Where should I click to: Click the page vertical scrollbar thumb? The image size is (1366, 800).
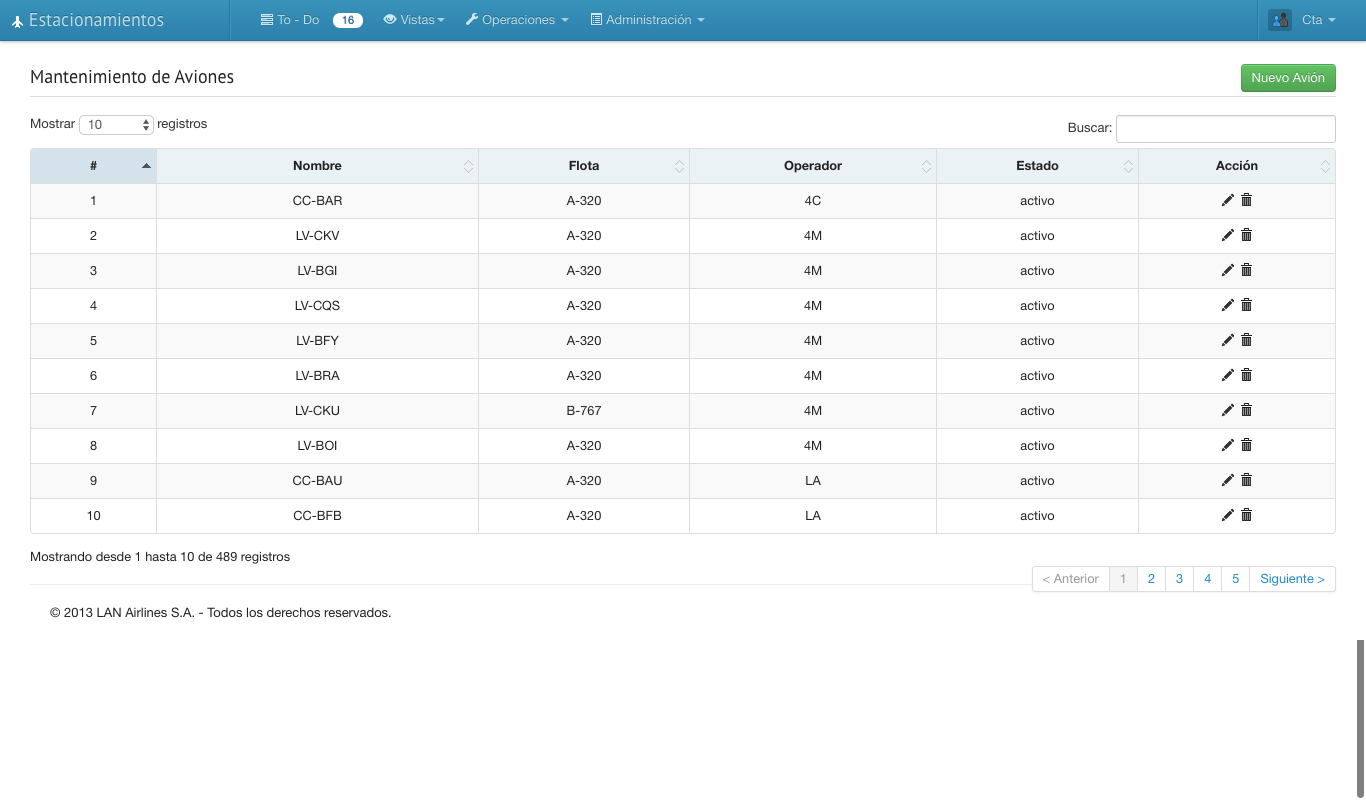coord(1360,718)
